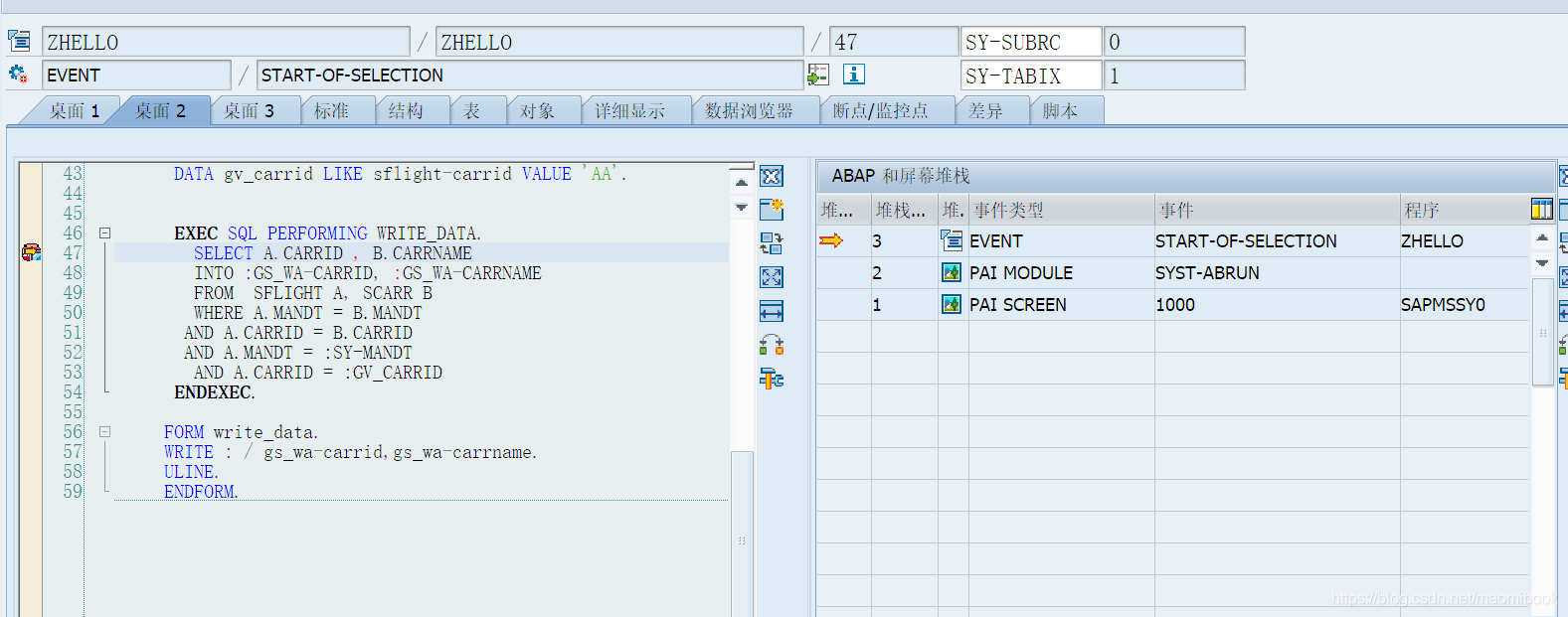Click the stack table scroll-up arrow
Image resolution: width=1568 pixels, height=617 pixels.
tap(1542, 237)
